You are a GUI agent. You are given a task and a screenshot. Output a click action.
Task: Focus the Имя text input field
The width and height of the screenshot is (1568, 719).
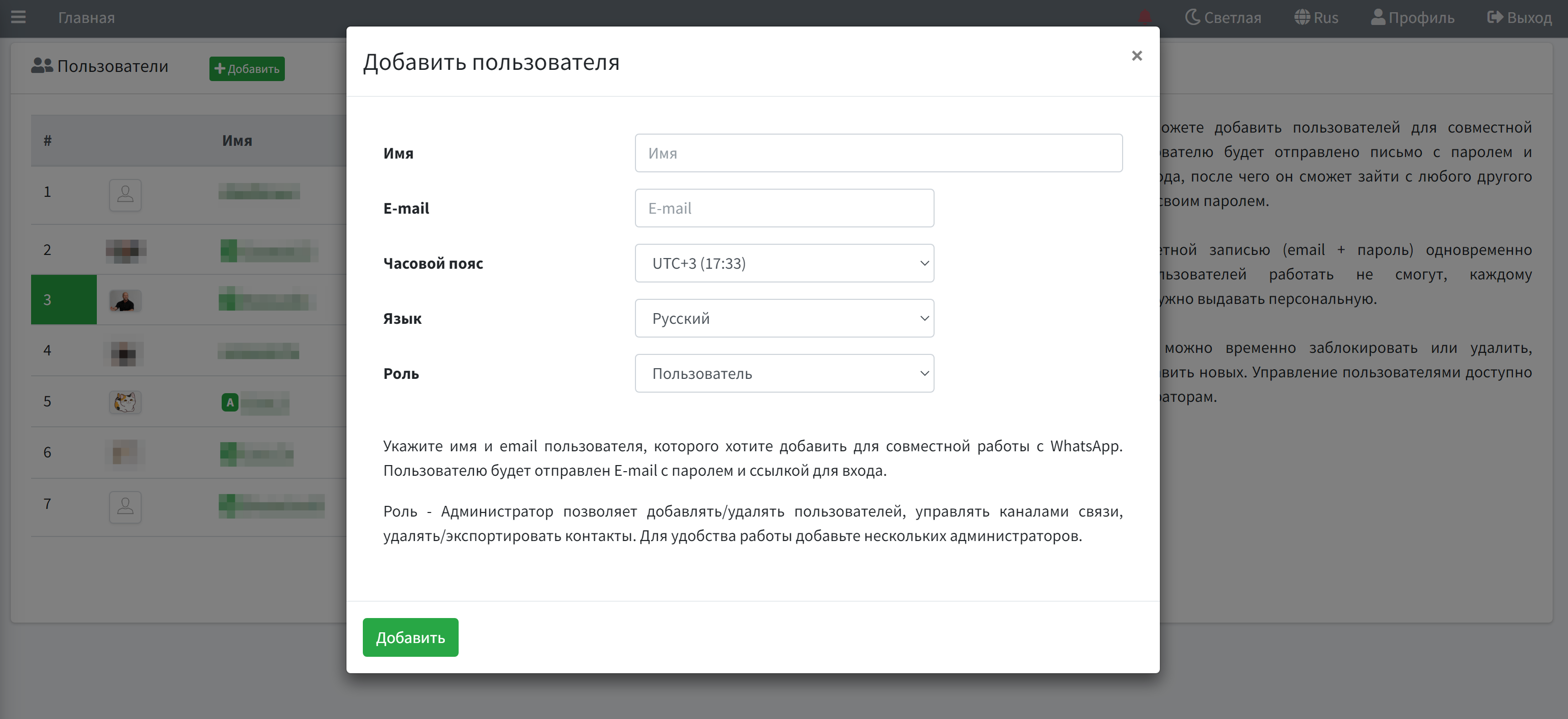[x=878, y=153]
